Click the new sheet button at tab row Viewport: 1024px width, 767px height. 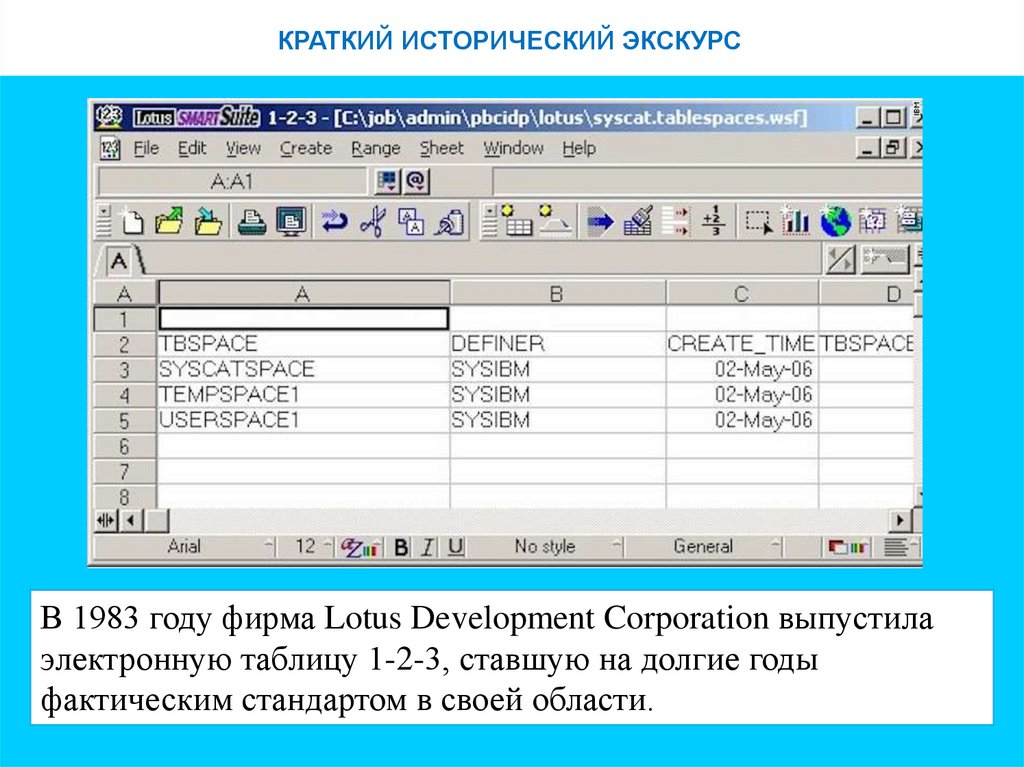tap(886, 259)
